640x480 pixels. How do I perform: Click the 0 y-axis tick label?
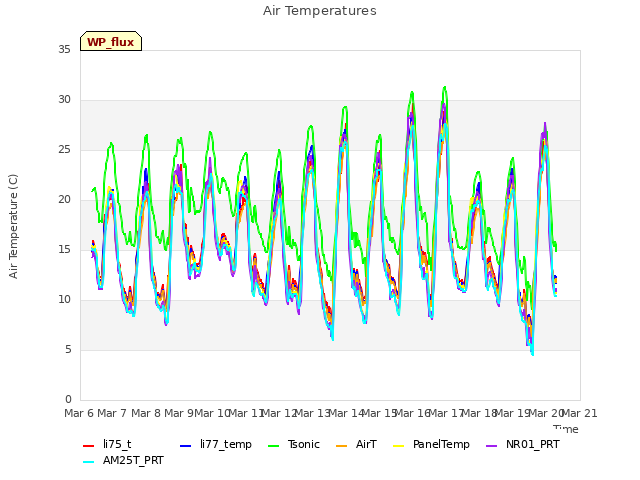point(68,399)
